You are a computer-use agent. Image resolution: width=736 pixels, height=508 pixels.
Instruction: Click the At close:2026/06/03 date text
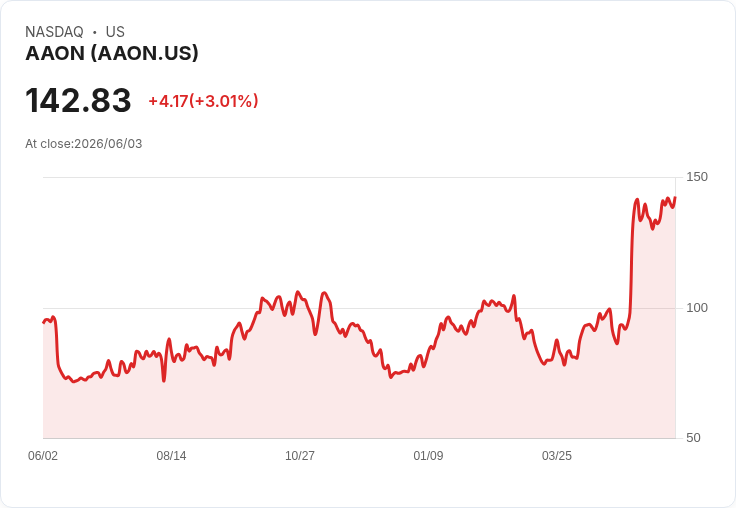click(84, 144)
